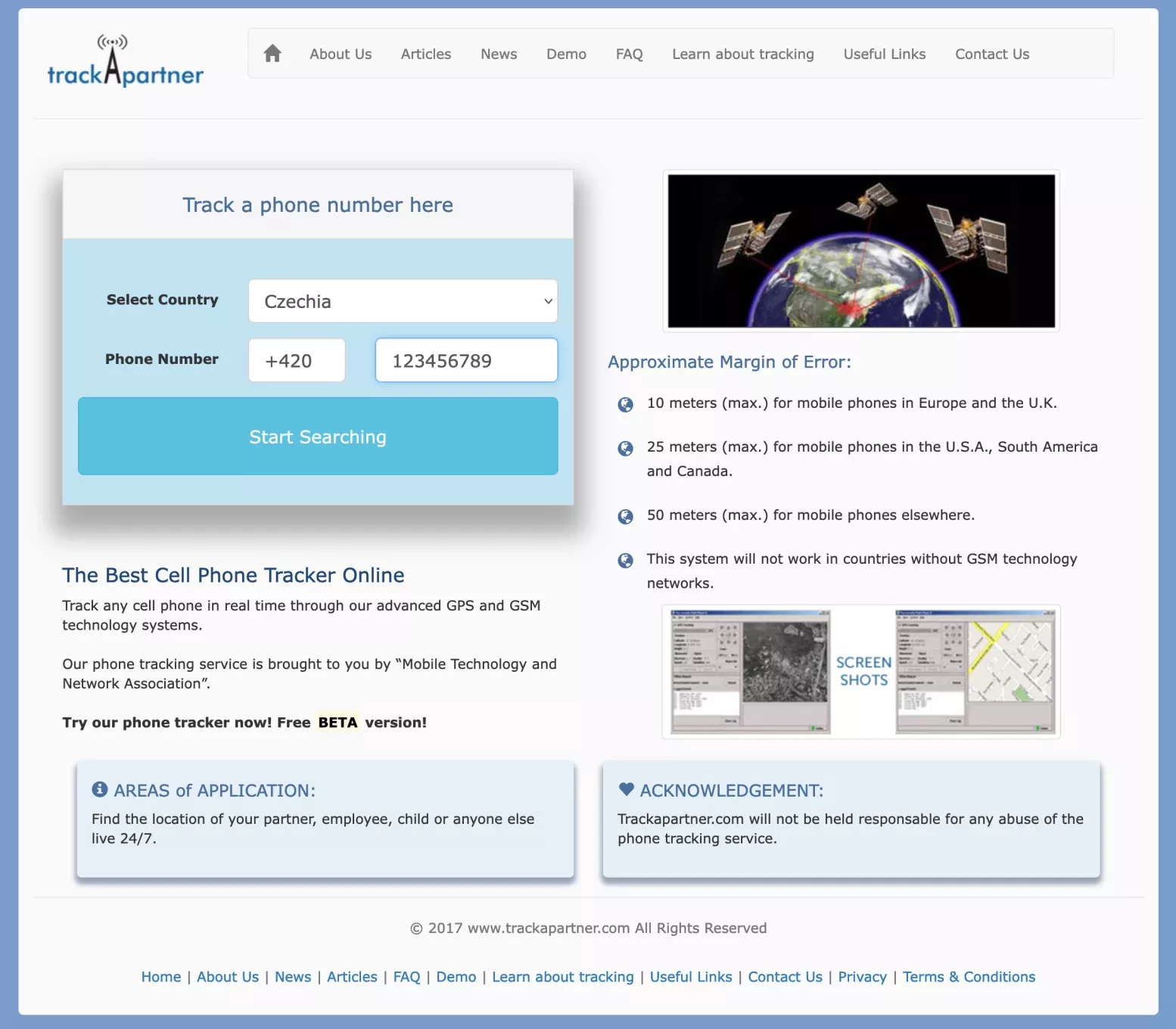The height and width of the screenshot is (1029, 1176).
Task: Click the +420 country code field
Action: [297, 360]
